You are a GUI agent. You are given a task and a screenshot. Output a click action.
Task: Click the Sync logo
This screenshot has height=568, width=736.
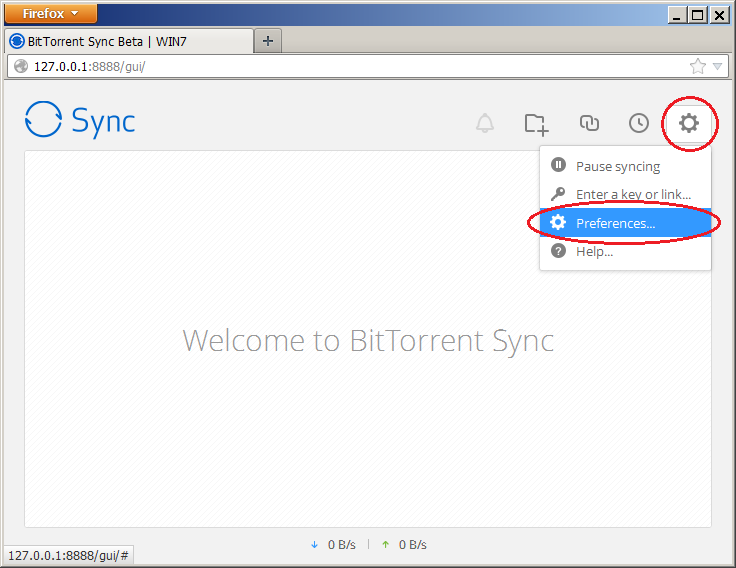click(80, 121)
